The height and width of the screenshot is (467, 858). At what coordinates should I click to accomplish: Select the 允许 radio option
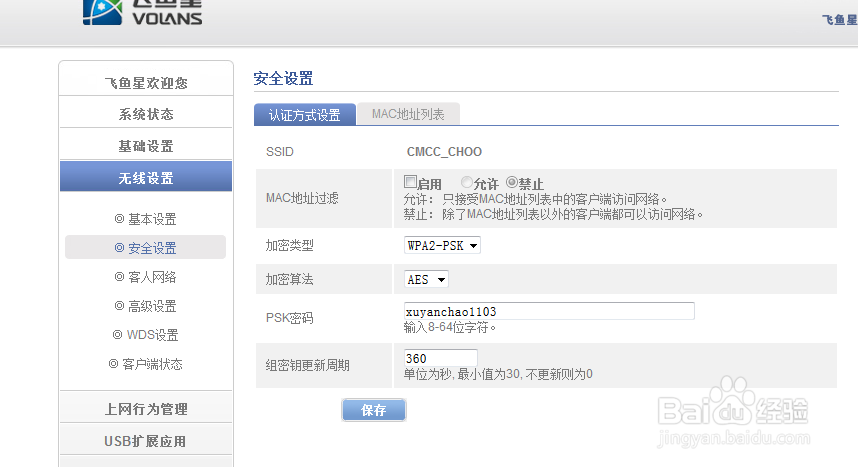467,182
